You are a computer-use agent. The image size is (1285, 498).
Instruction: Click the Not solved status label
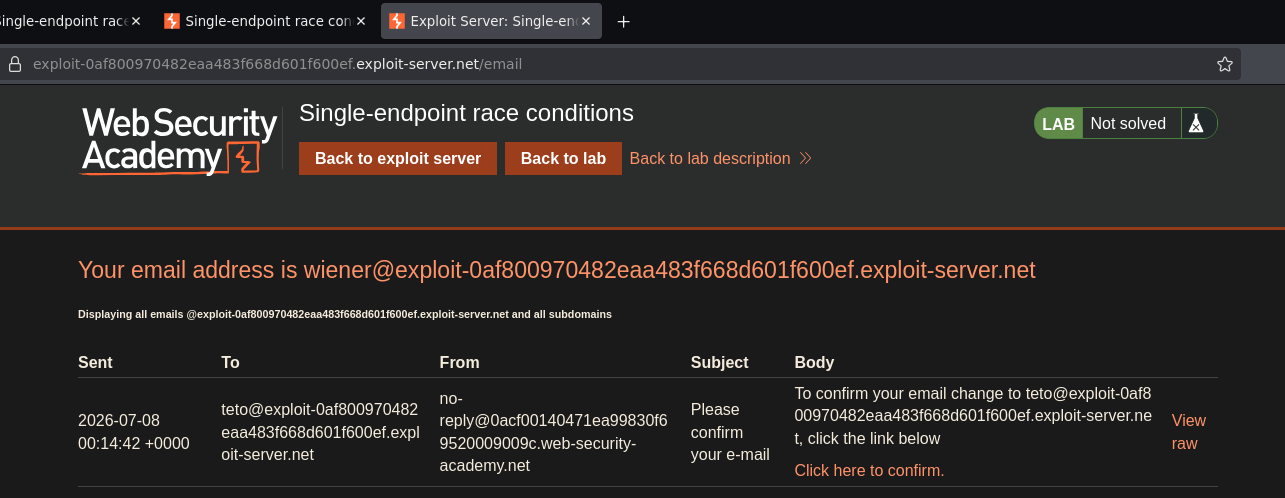click(1128, 124)
